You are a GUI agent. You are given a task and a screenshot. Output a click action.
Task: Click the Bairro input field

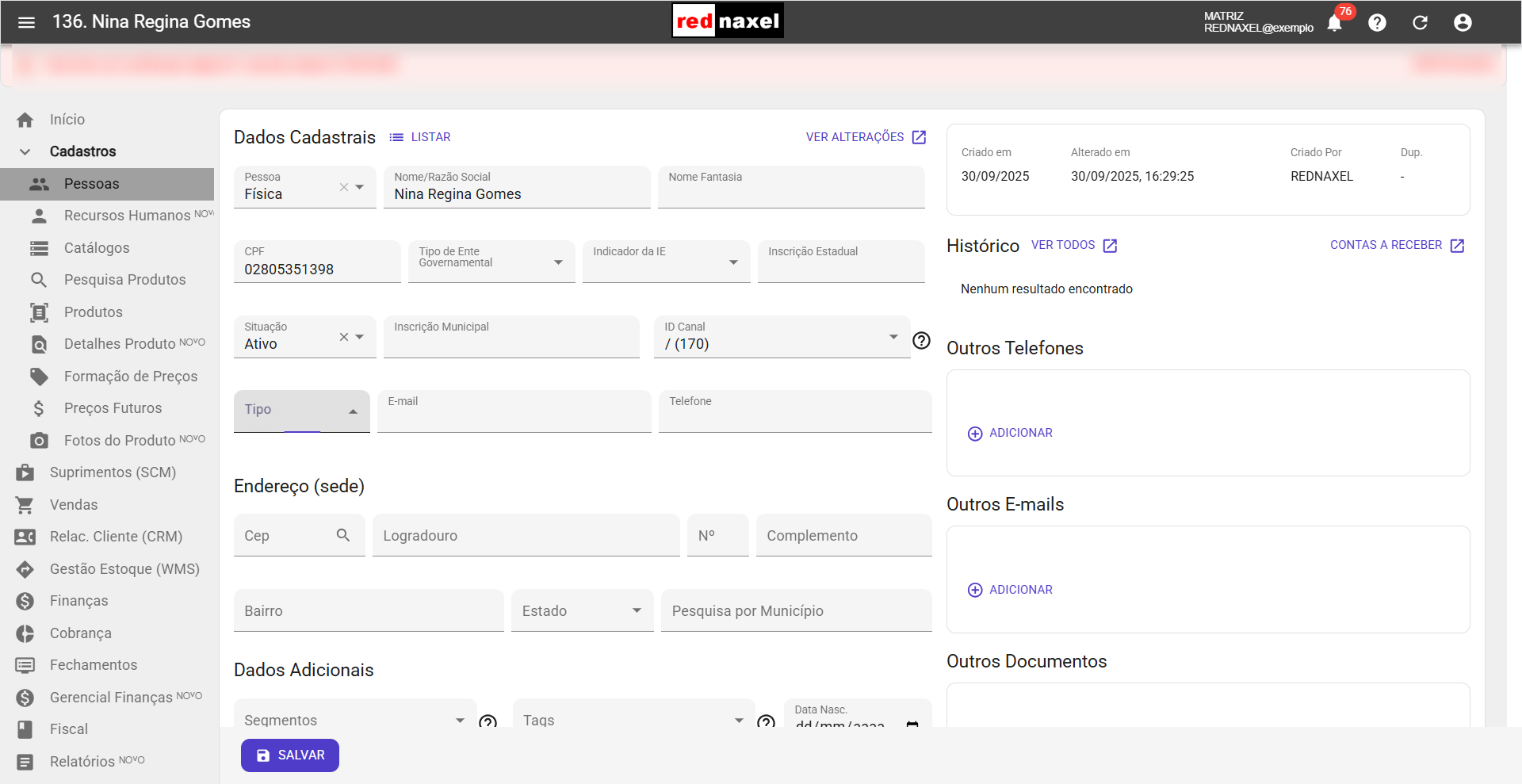pyautogui.click(x=369, y=610)
